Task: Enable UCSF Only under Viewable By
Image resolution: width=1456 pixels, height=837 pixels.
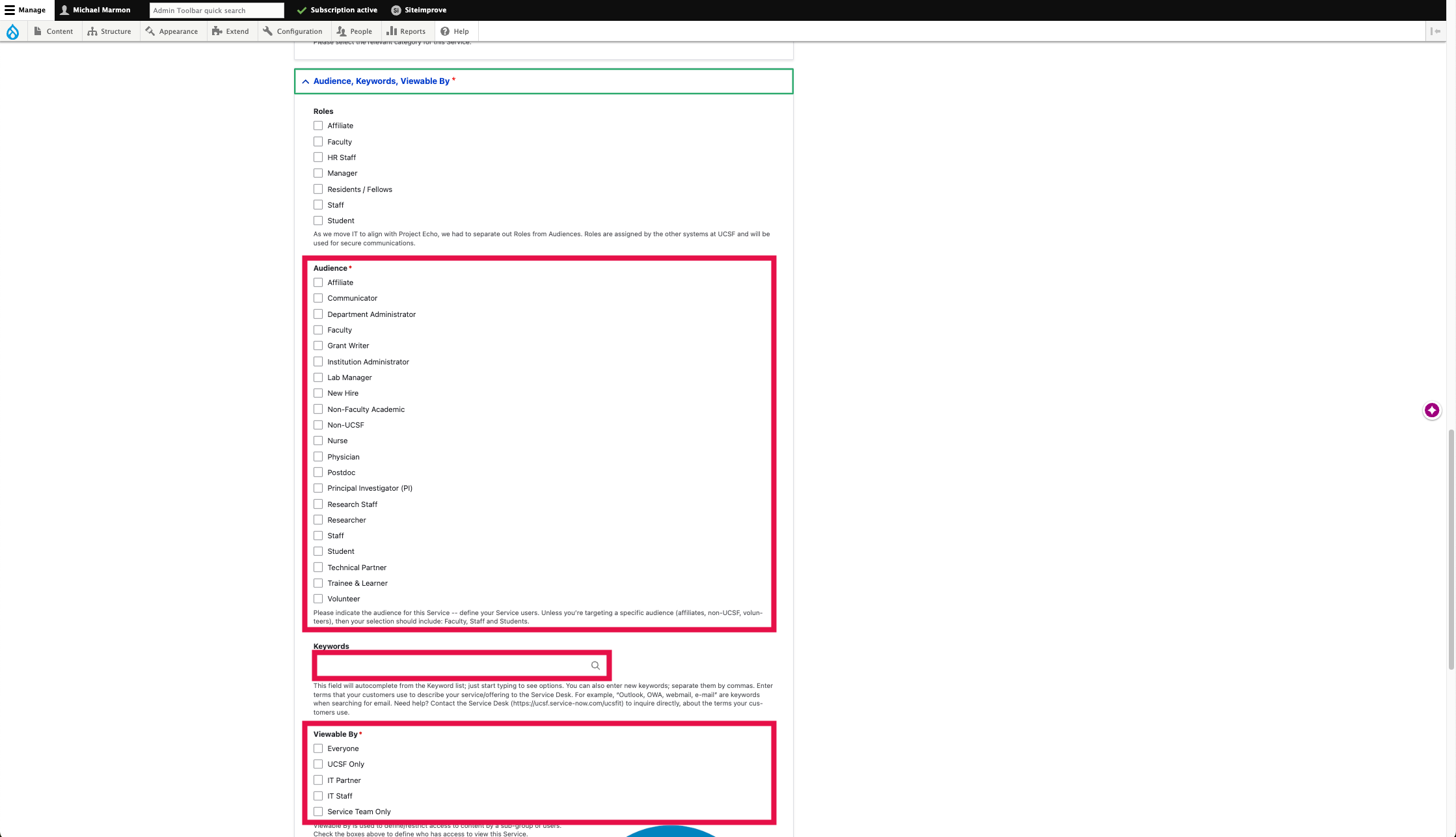Action: tap(318, 763)
